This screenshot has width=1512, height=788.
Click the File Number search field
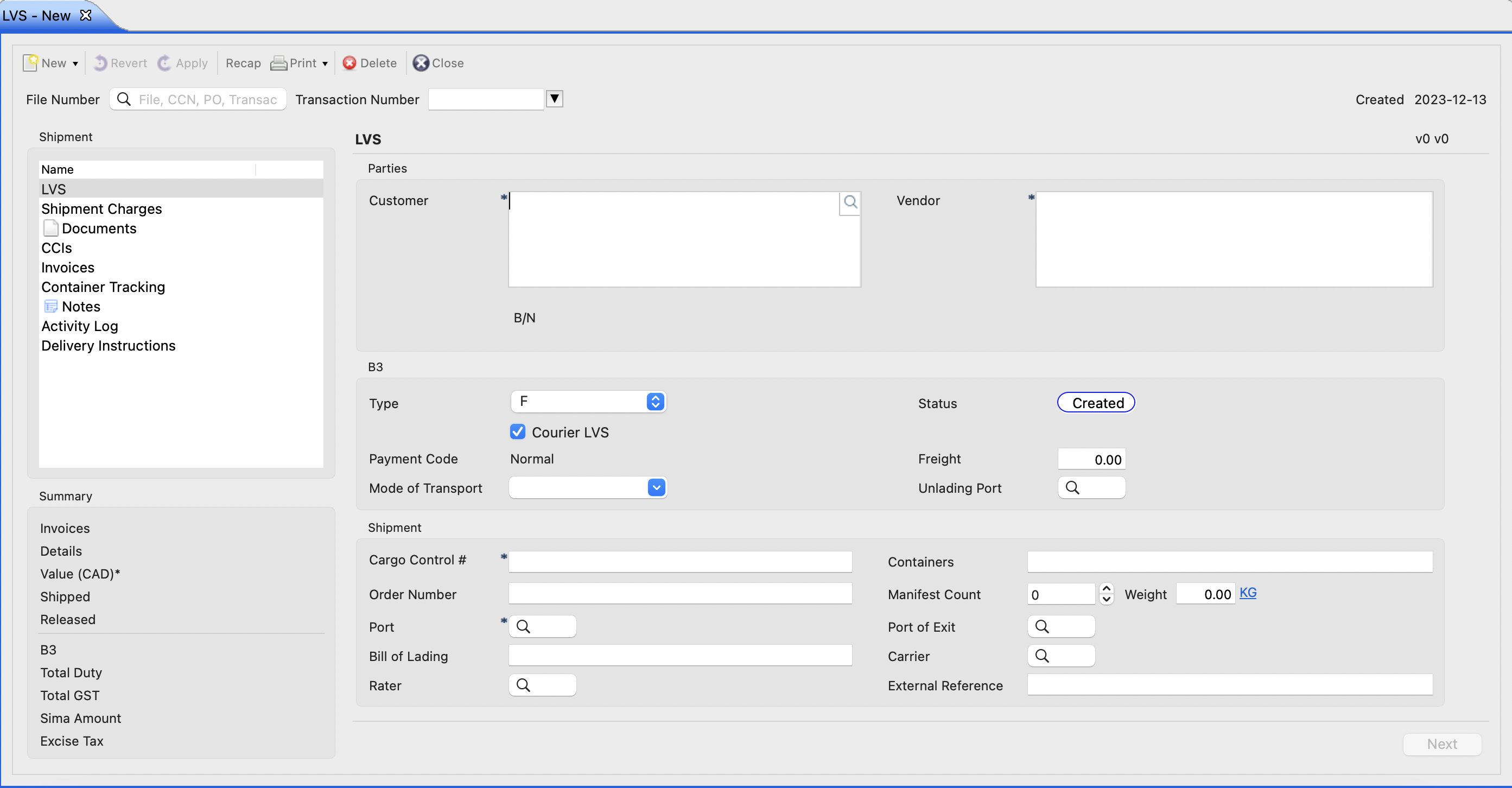[x=198, y=99]
